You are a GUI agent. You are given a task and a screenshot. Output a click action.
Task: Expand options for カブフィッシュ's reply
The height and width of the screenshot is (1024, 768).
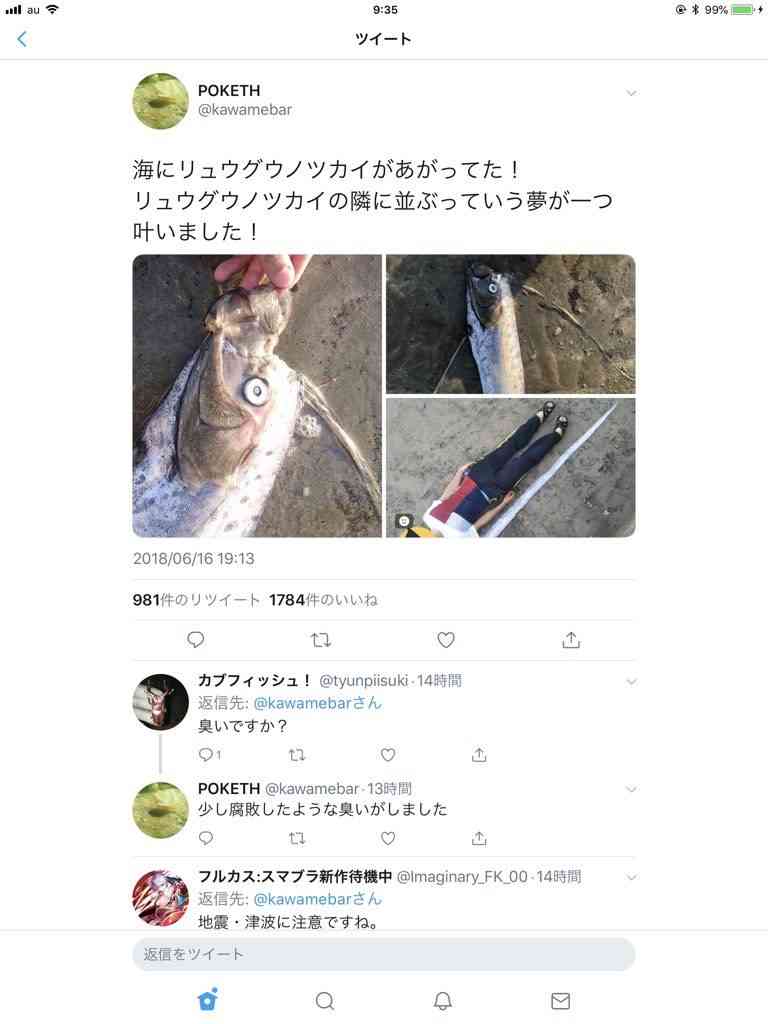tap(632, 682)
